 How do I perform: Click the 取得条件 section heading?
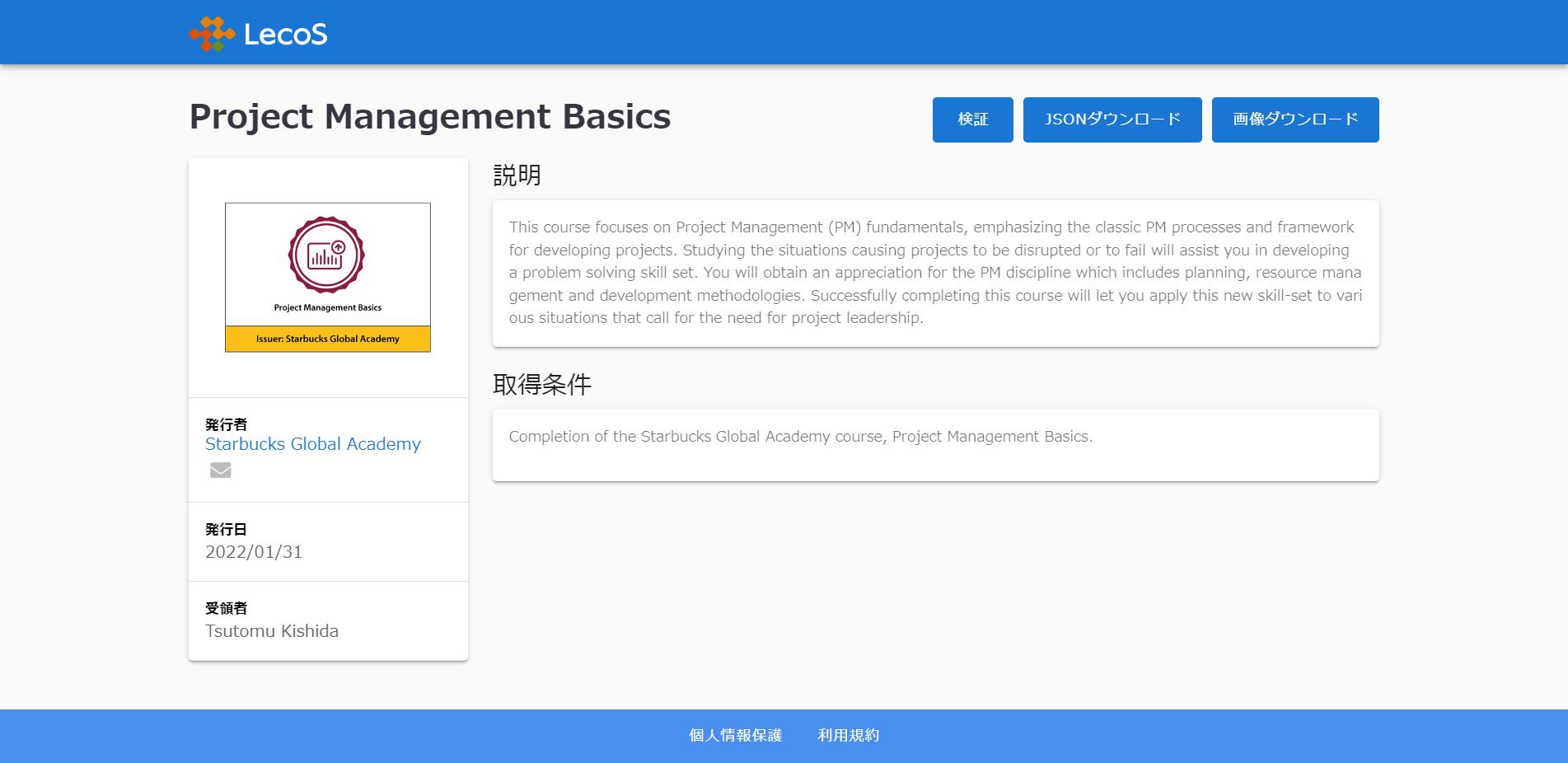point(542,385)
